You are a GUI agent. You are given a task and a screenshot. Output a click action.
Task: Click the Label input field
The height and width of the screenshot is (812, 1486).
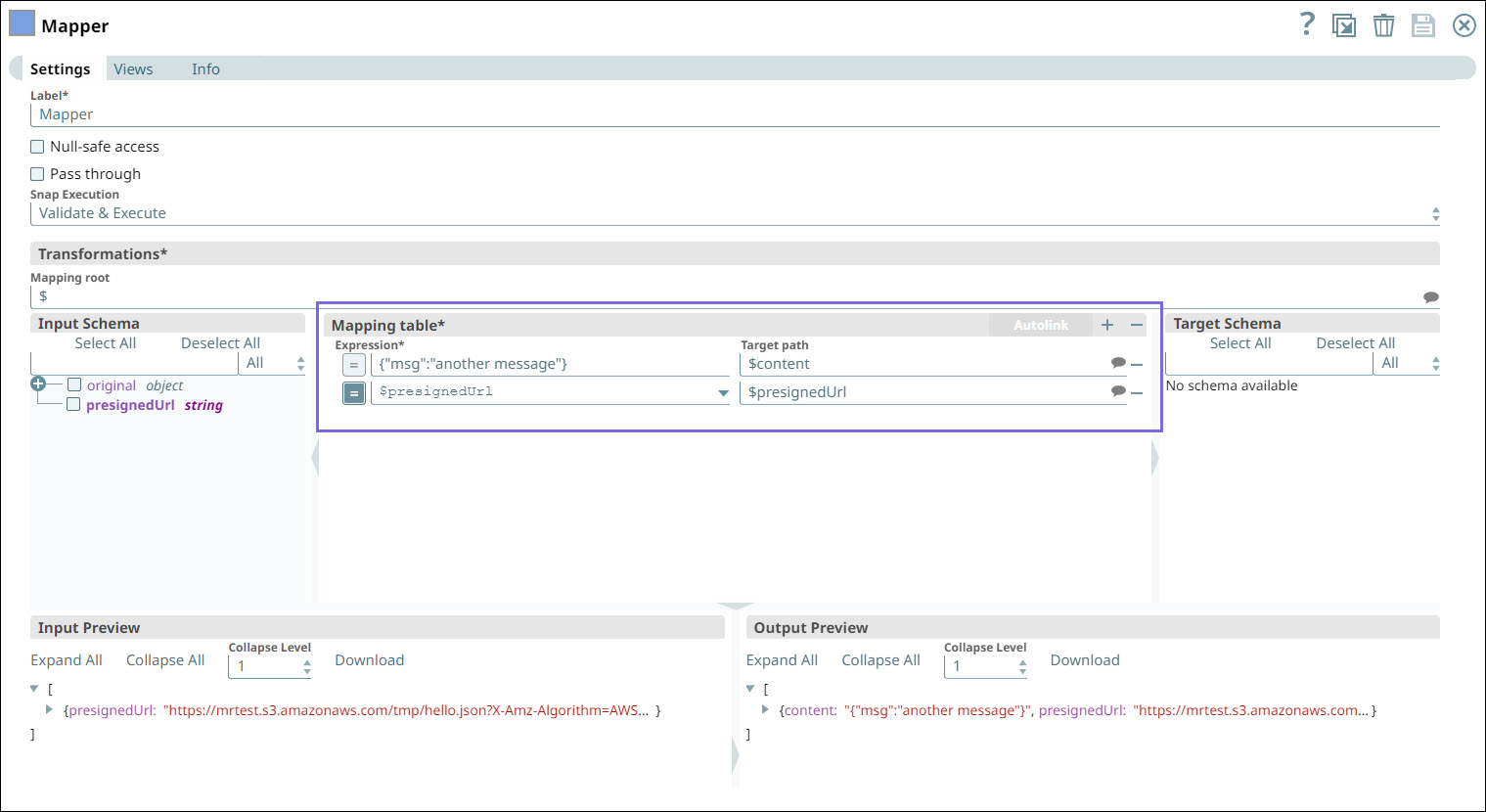pos(734,114)
